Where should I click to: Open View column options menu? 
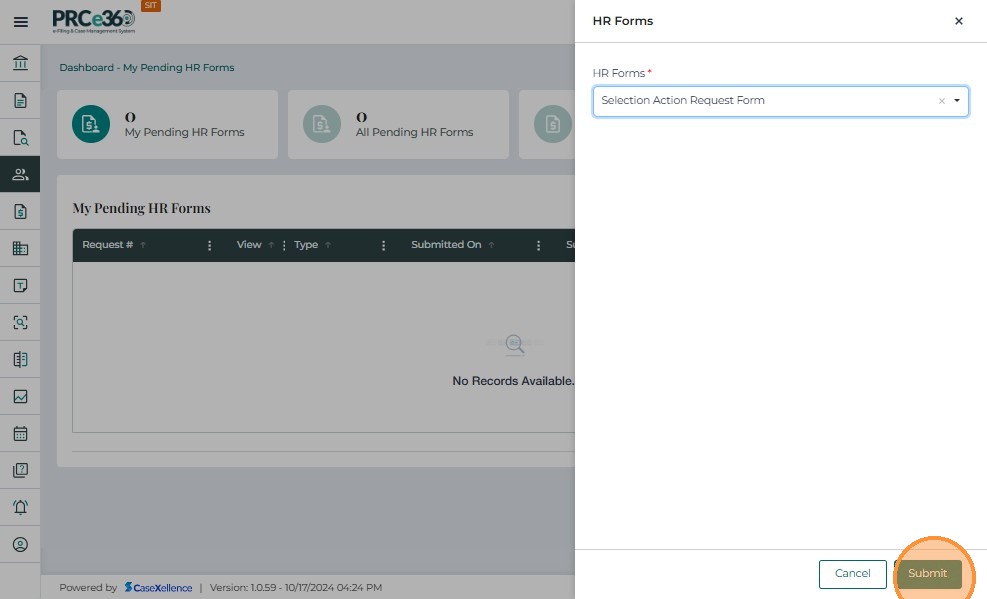point(284,245)
